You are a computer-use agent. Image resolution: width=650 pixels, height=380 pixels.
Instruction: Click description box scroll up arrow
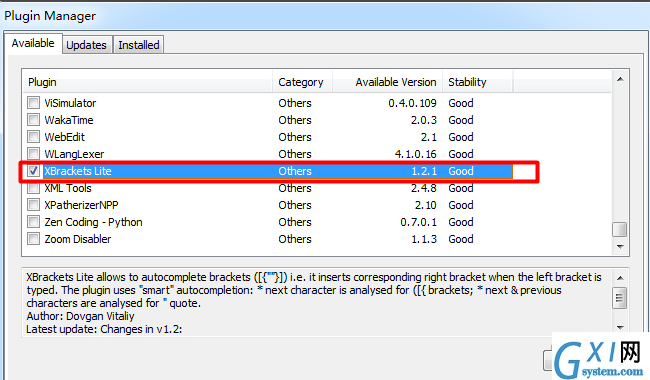pyautogui.click(x=620, y=278)
